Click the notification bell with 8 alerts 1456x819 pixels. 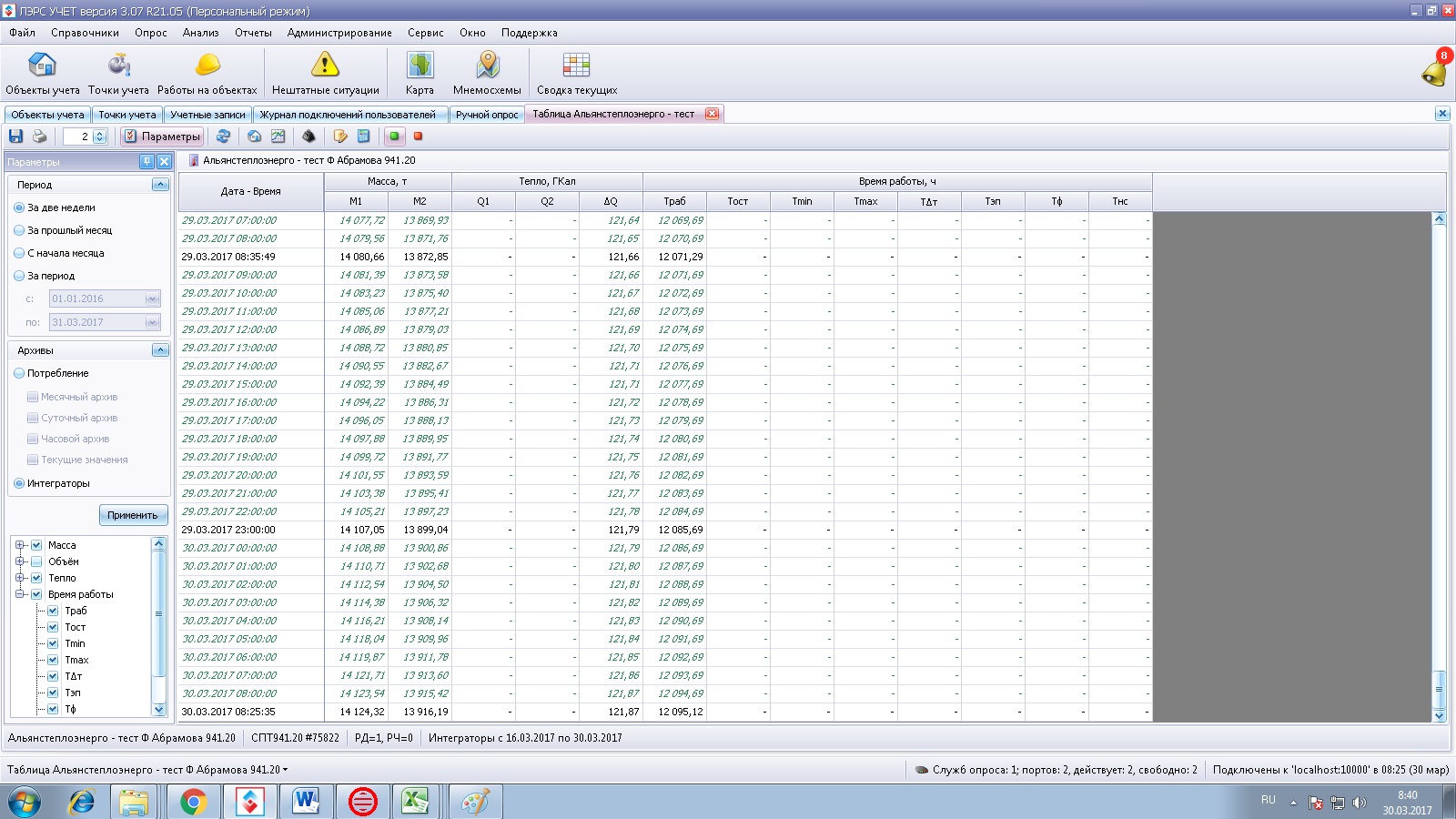pos(1435,69)
